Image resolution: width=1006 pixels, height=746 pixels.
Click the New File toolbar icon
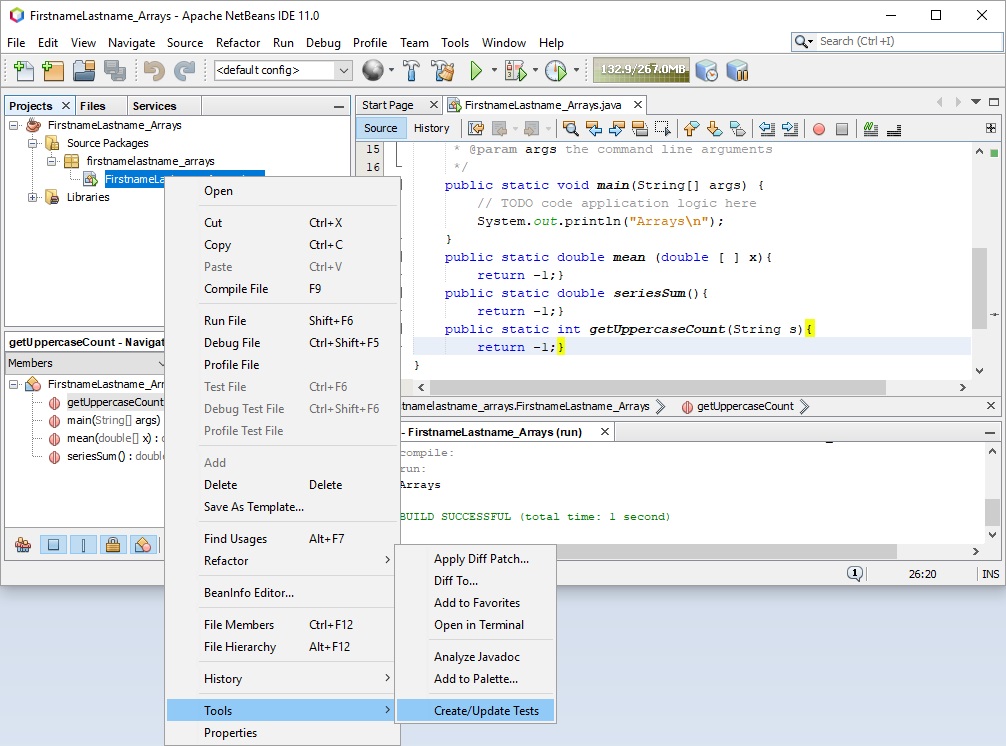(23, 71)
